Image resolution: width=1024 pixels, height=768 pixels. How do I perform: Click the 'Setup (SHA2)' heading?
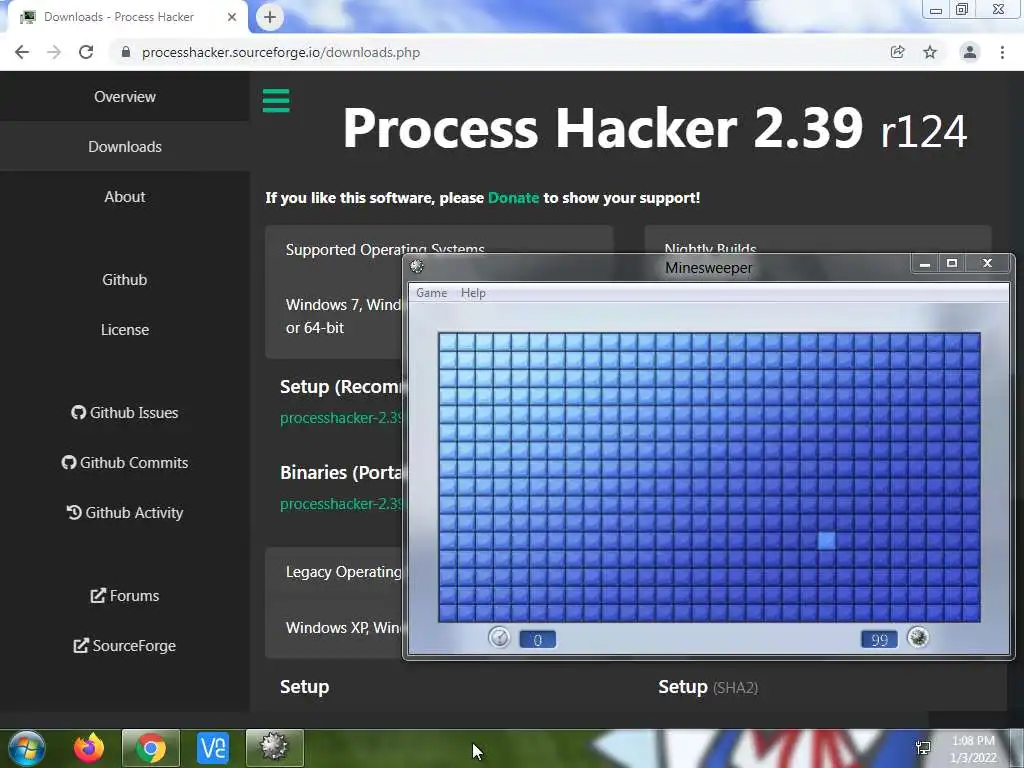tap(708, 687)
